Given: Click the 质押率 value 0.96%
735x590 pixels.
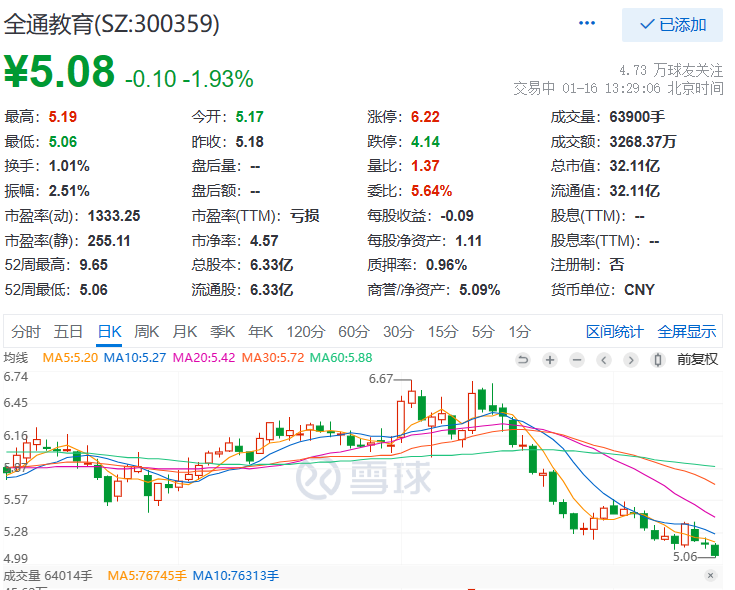Looking at the screenshot, I should click(446, 265).
